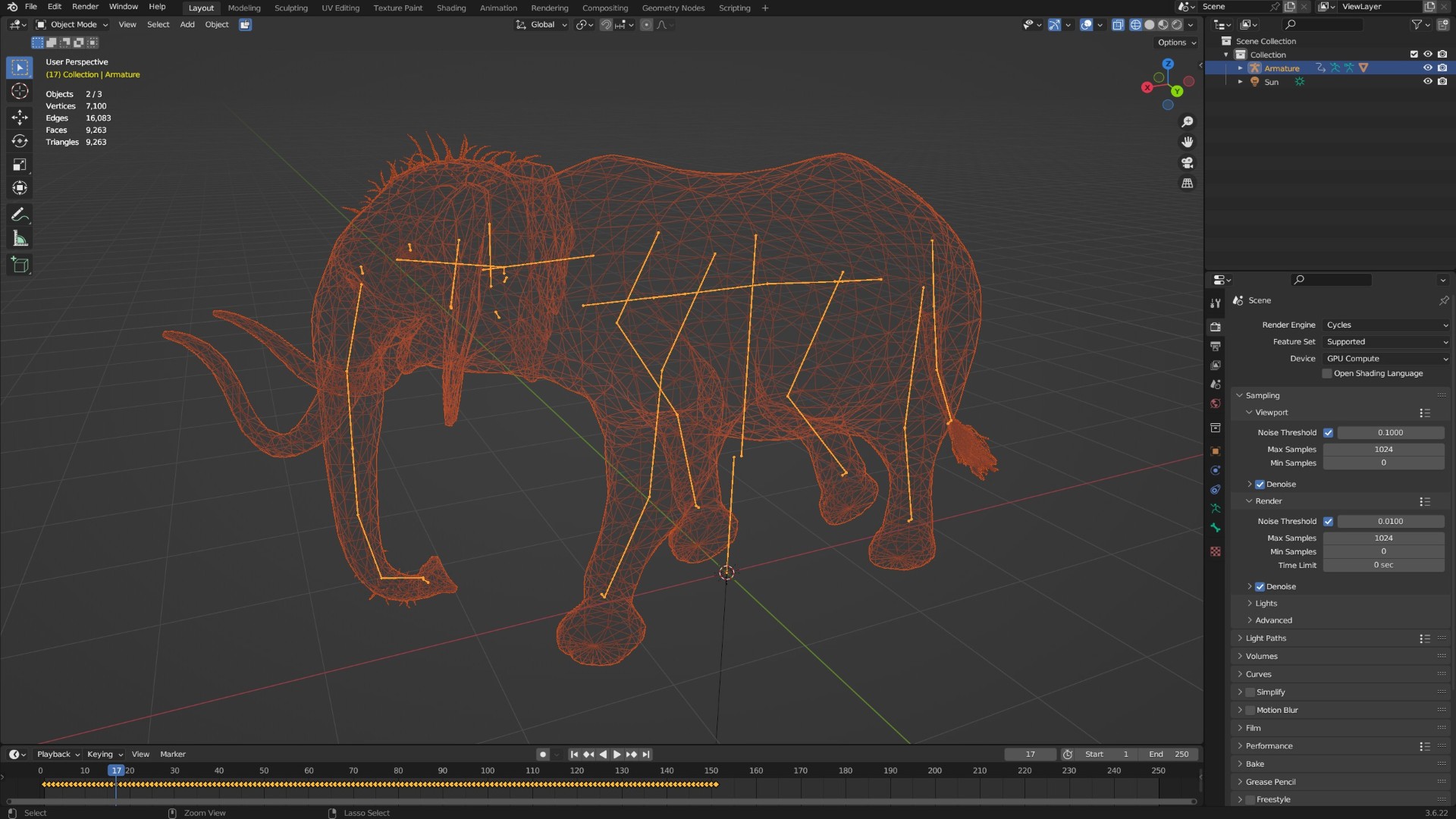Open the Global transform orientation dropdown
The width and height of the screenshot is (1456, 819).
pyautogui.click(x=541, y=25)
